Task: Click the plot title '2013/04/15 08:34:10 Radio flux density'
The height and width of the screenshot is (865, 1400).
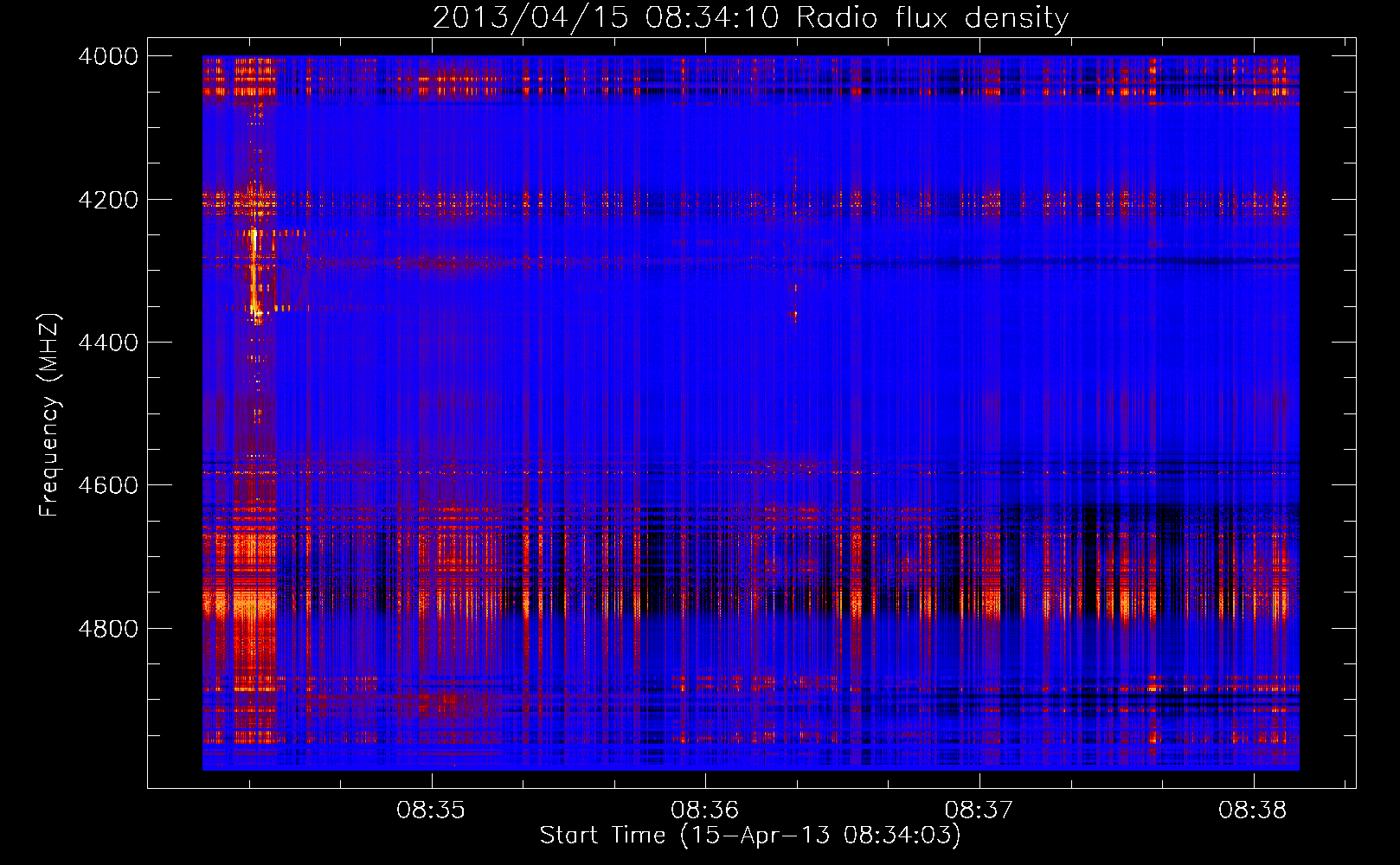Action: pos(751,18)
